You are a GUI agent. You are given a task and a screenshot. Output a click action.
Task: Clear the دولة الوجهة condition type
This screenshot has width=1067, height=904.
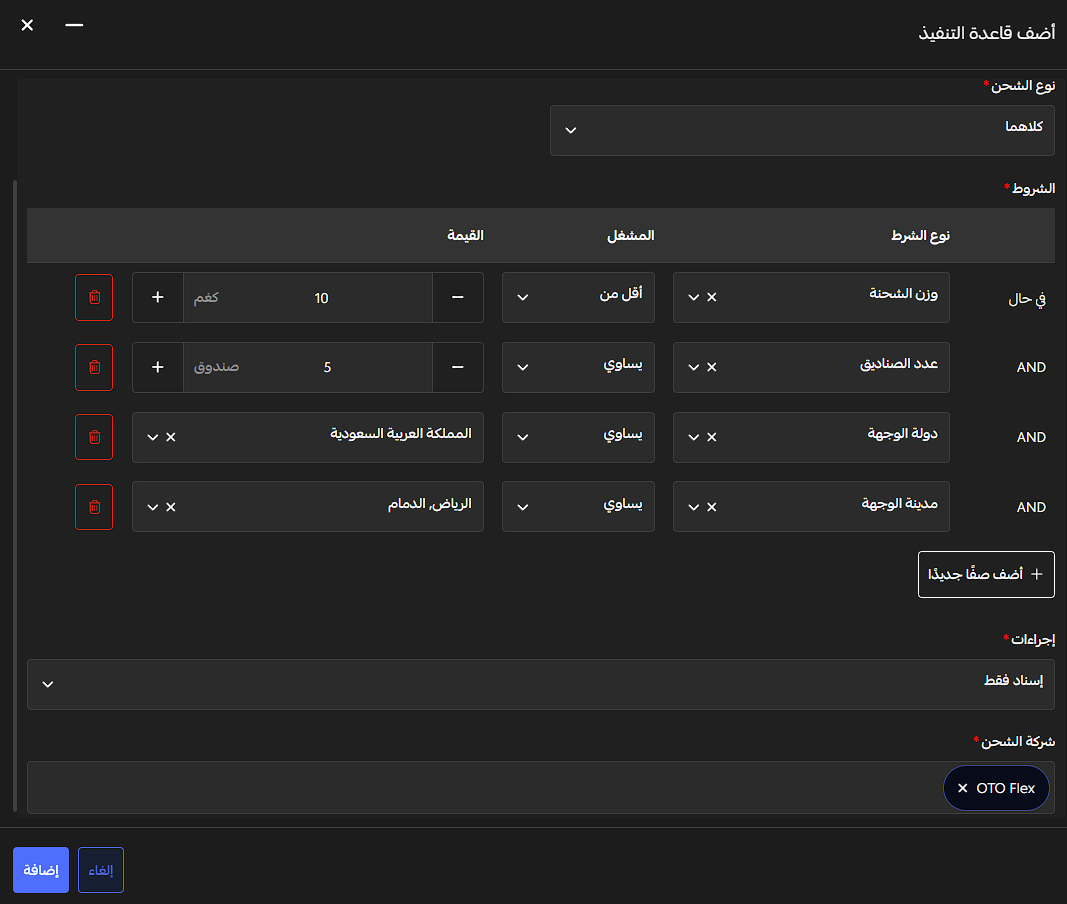point(712,437)
